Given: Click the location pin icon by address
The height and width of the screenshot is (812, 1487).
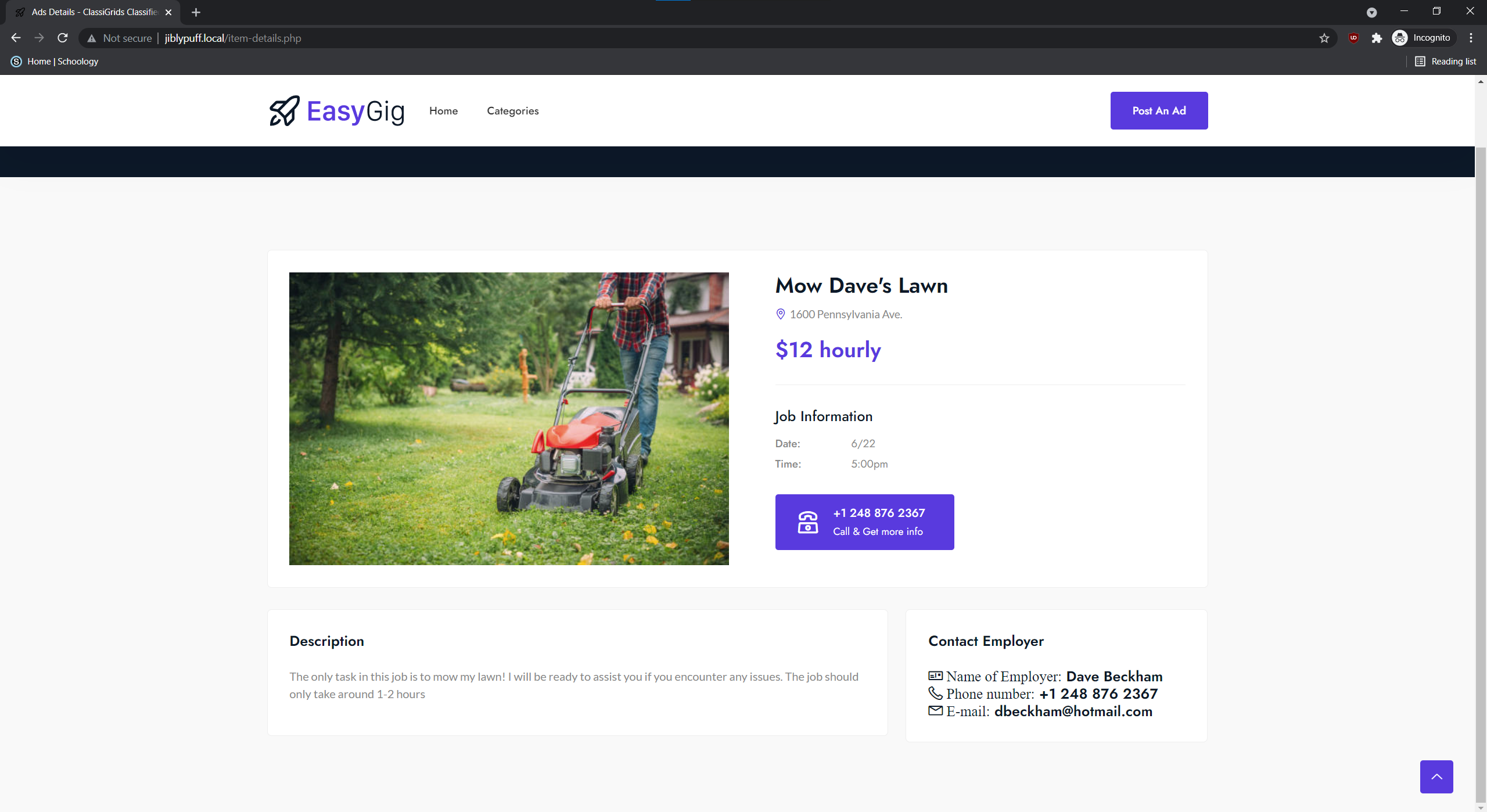Looking at the screenshot, I should [x=781, y=314].
